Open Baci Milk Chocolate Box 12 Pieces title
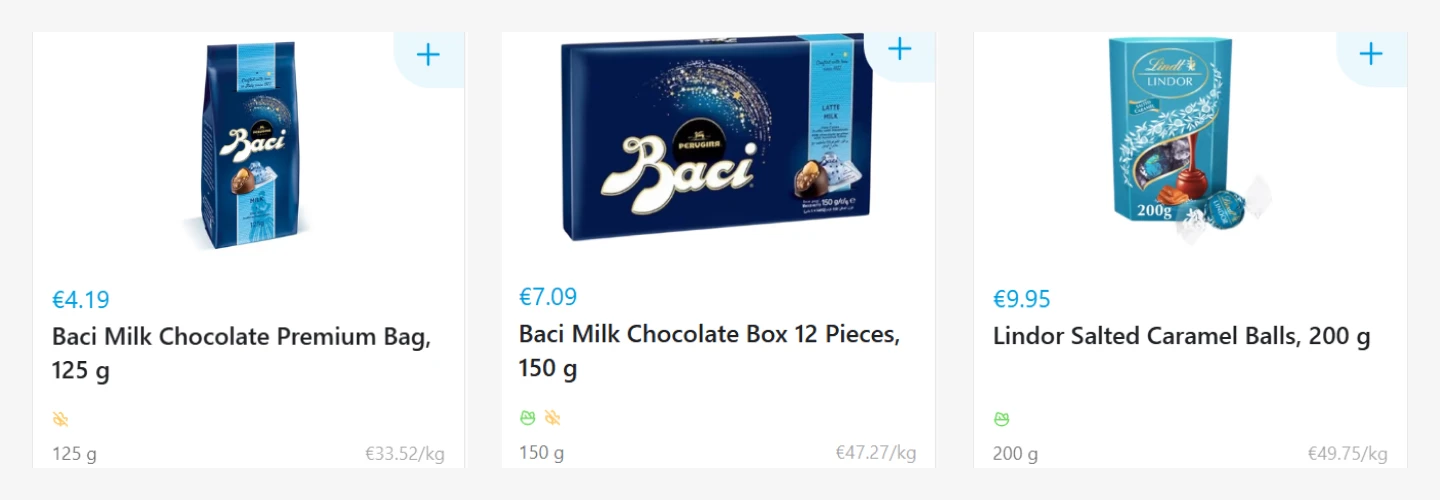 (709, 351)
